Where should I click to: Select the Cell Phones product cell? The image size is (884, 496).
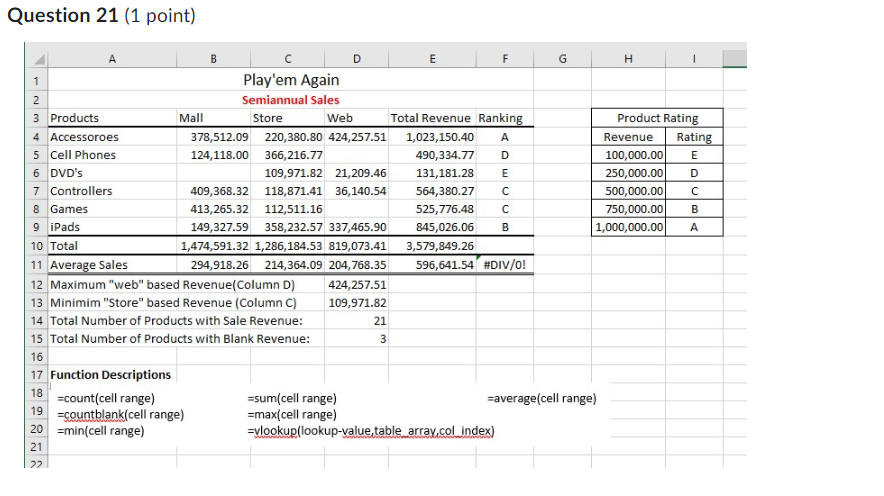[x=83, y=155]
